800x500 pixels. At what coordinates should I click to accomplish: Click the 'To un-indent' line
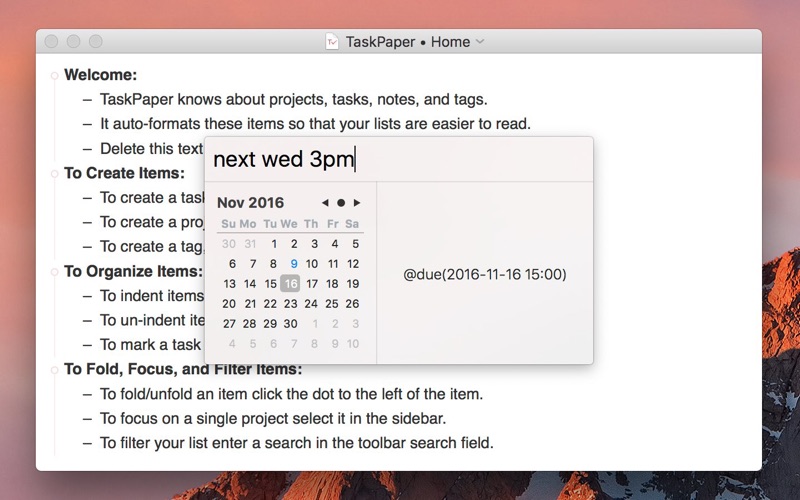coord(152,320)
